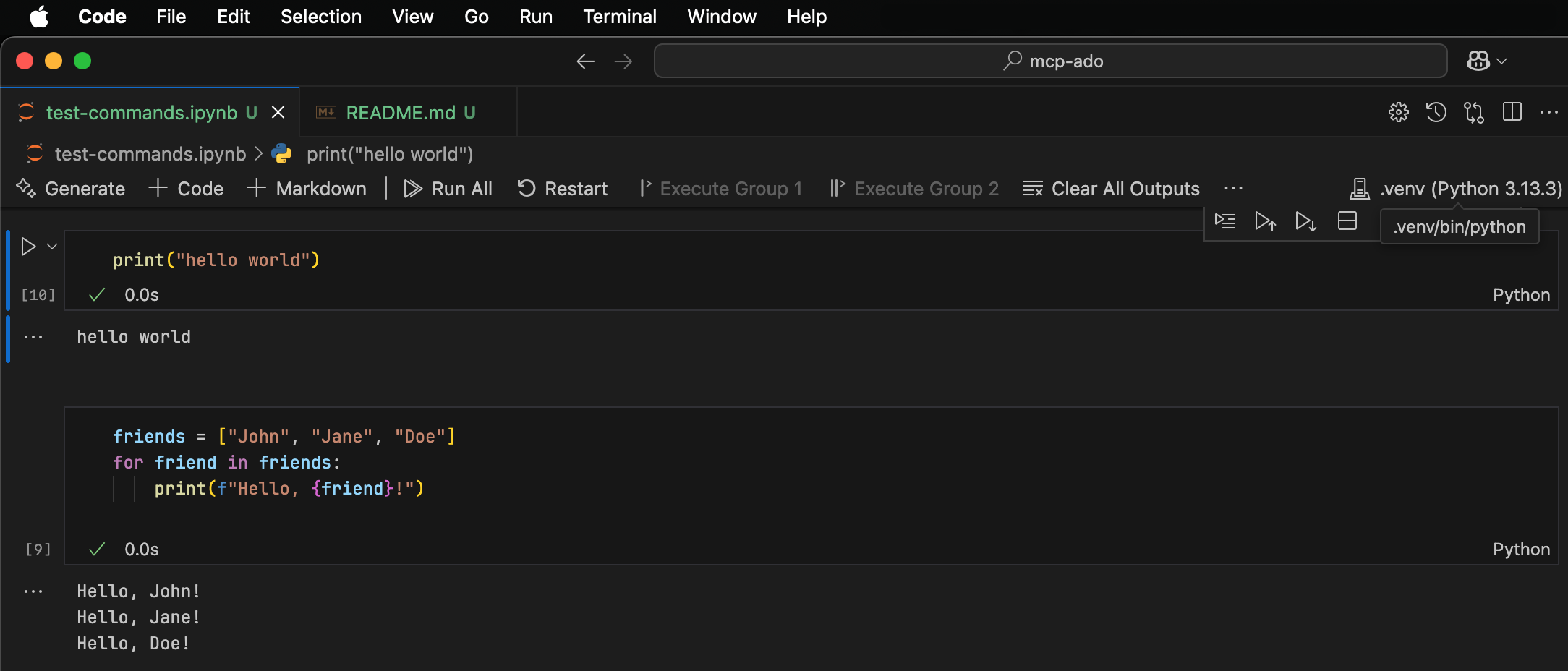Open the notebook toolbar overflow menu
This screenshot has width=1568, height=671.
click(1233, 189)
